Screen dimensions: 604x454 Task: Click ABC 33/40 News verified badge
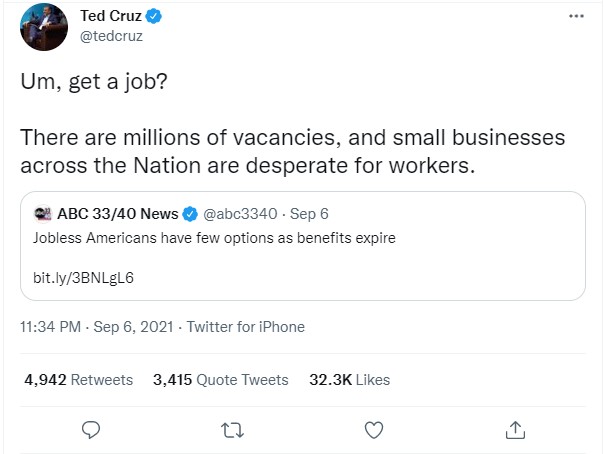(190, 213)
